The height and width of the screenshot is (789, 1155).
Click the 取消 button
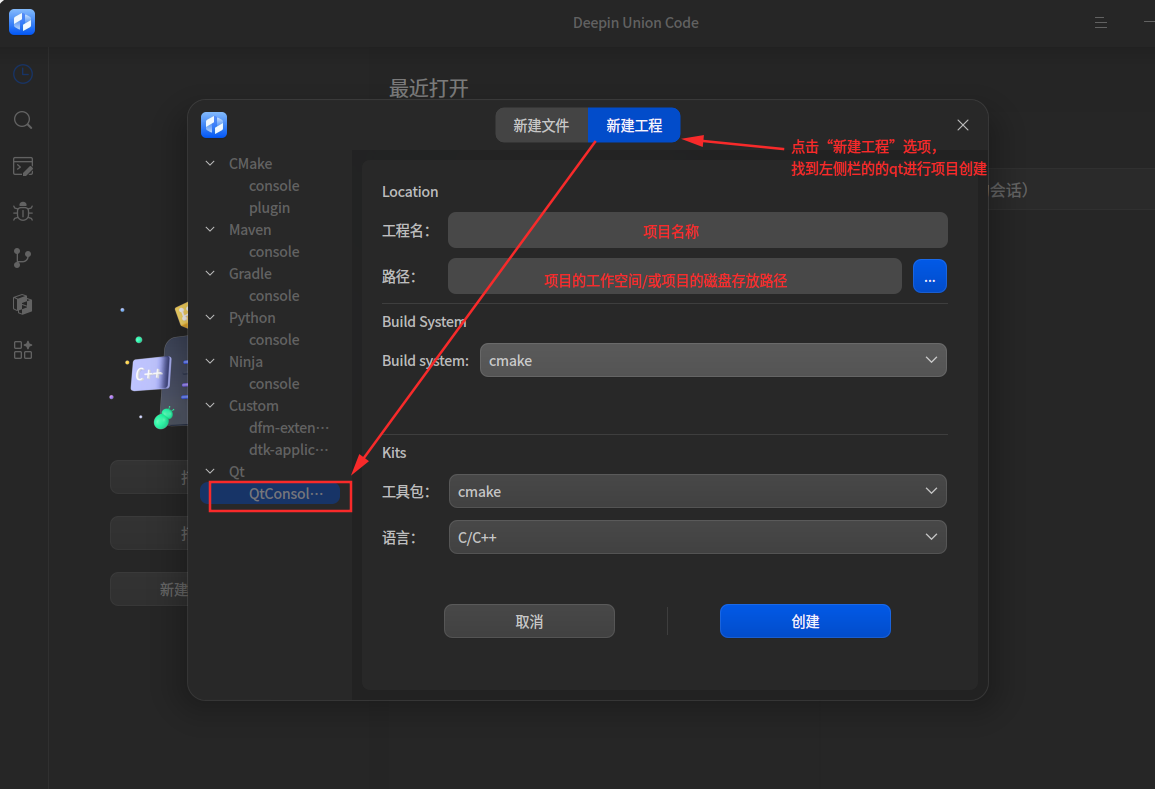tap(529, 621)
